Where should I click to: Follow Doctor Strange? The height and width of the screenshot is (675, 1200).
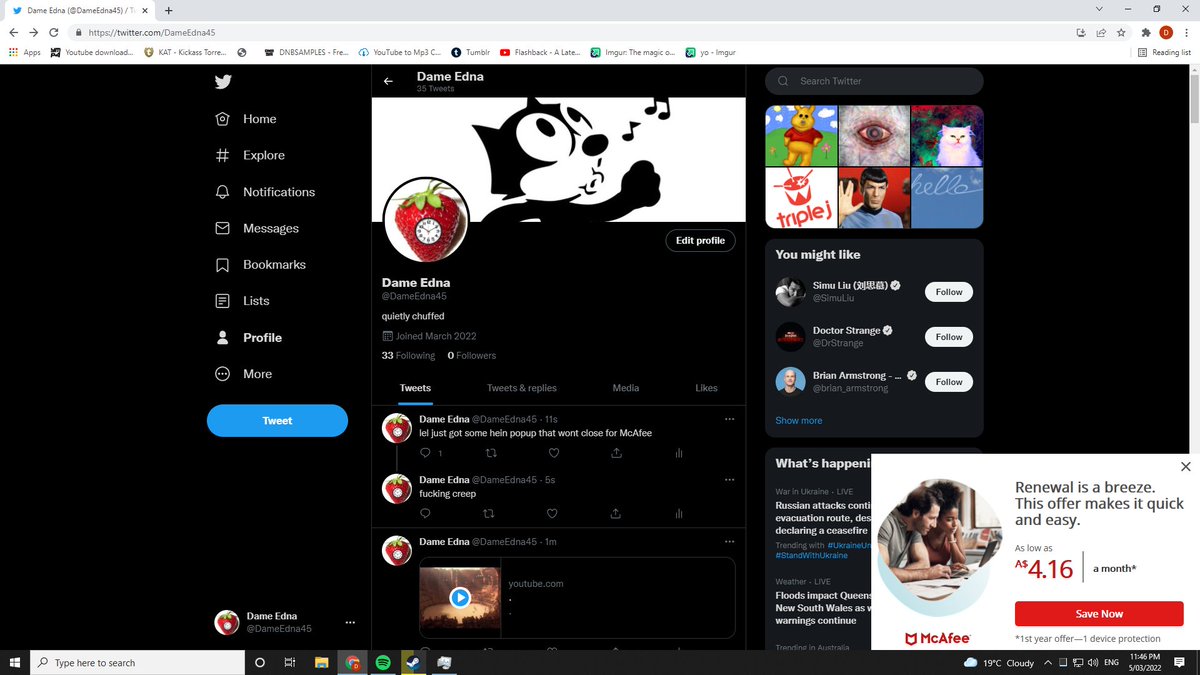[949, 337]
